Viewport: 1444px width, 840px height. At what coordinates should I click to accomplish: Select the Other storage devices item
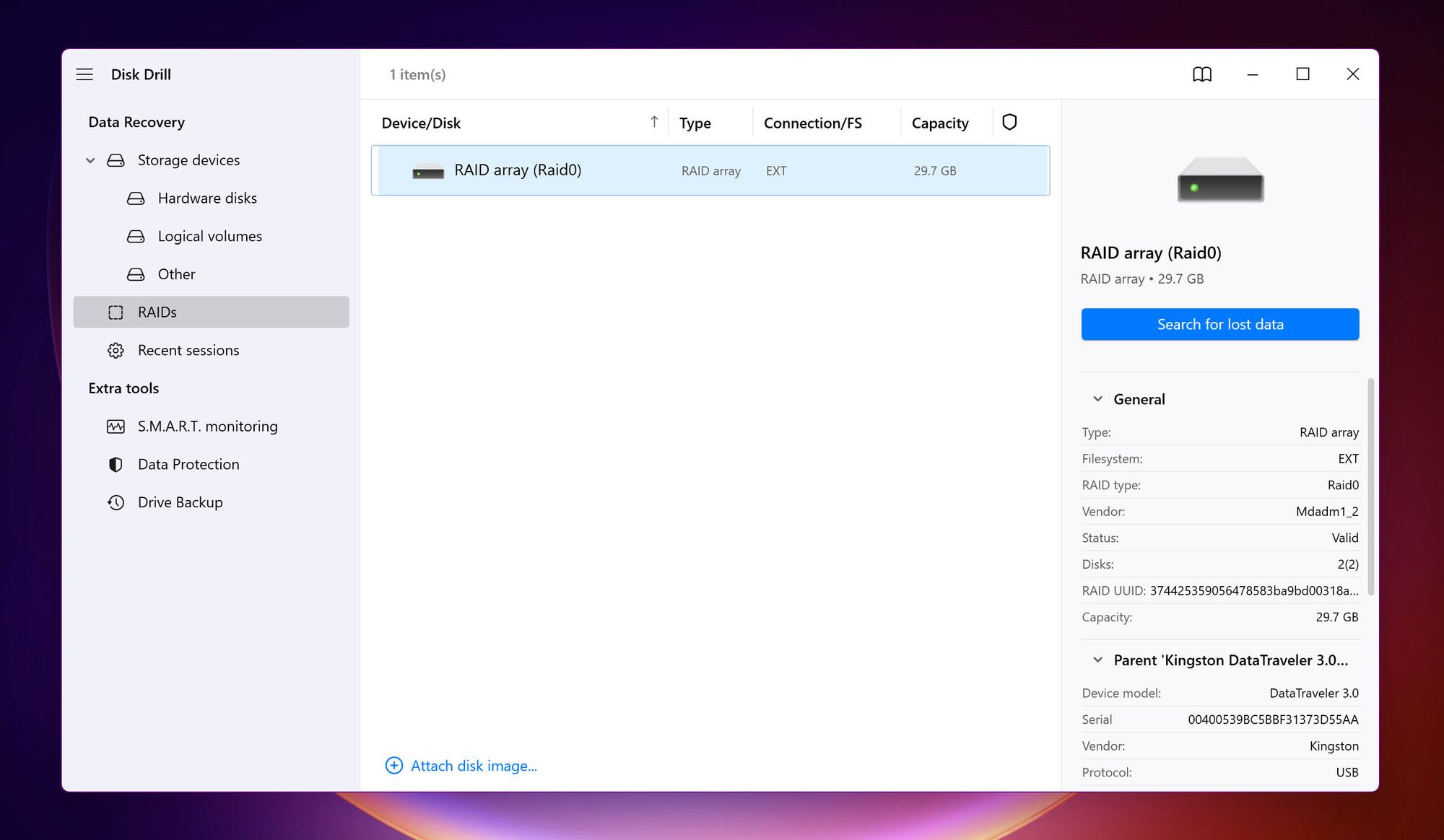click(x=176, y=273)
